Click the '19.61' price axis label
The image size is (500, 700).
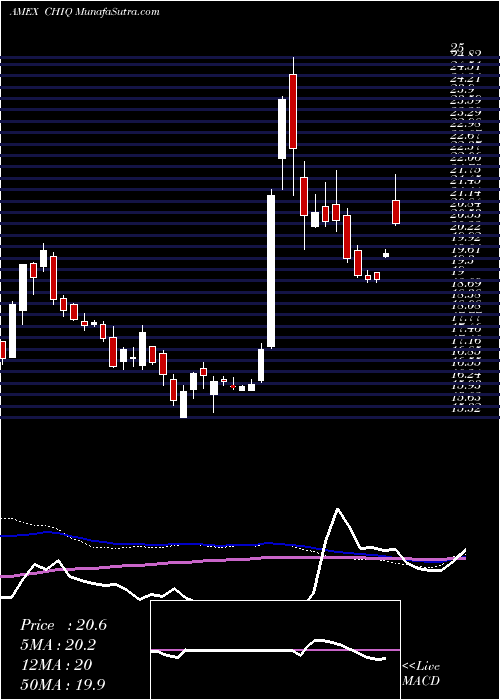click(x=465, y=250)
